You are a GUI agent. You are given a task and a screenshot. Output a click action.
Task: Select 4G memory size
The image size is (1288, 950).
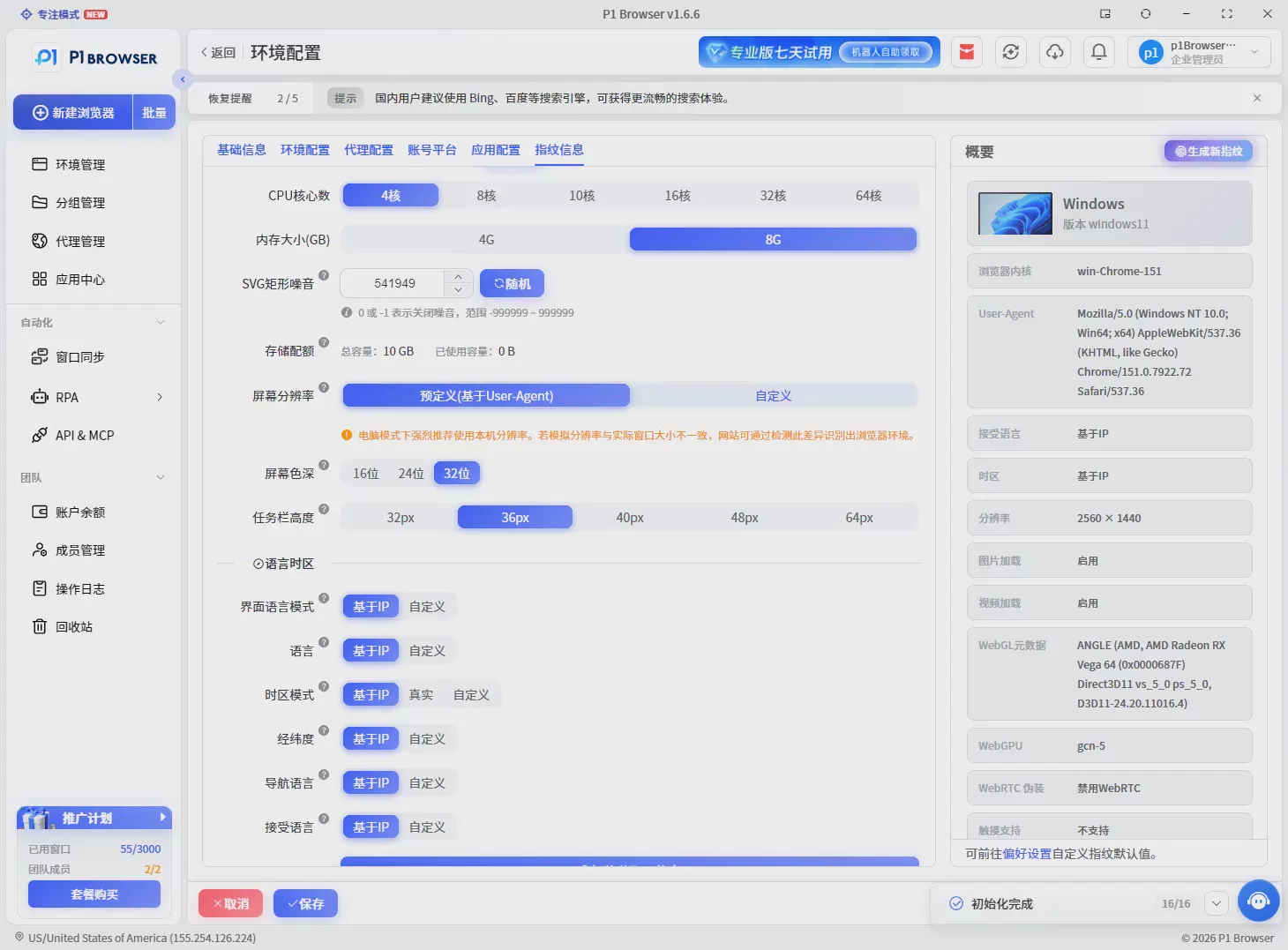point(486,239)
